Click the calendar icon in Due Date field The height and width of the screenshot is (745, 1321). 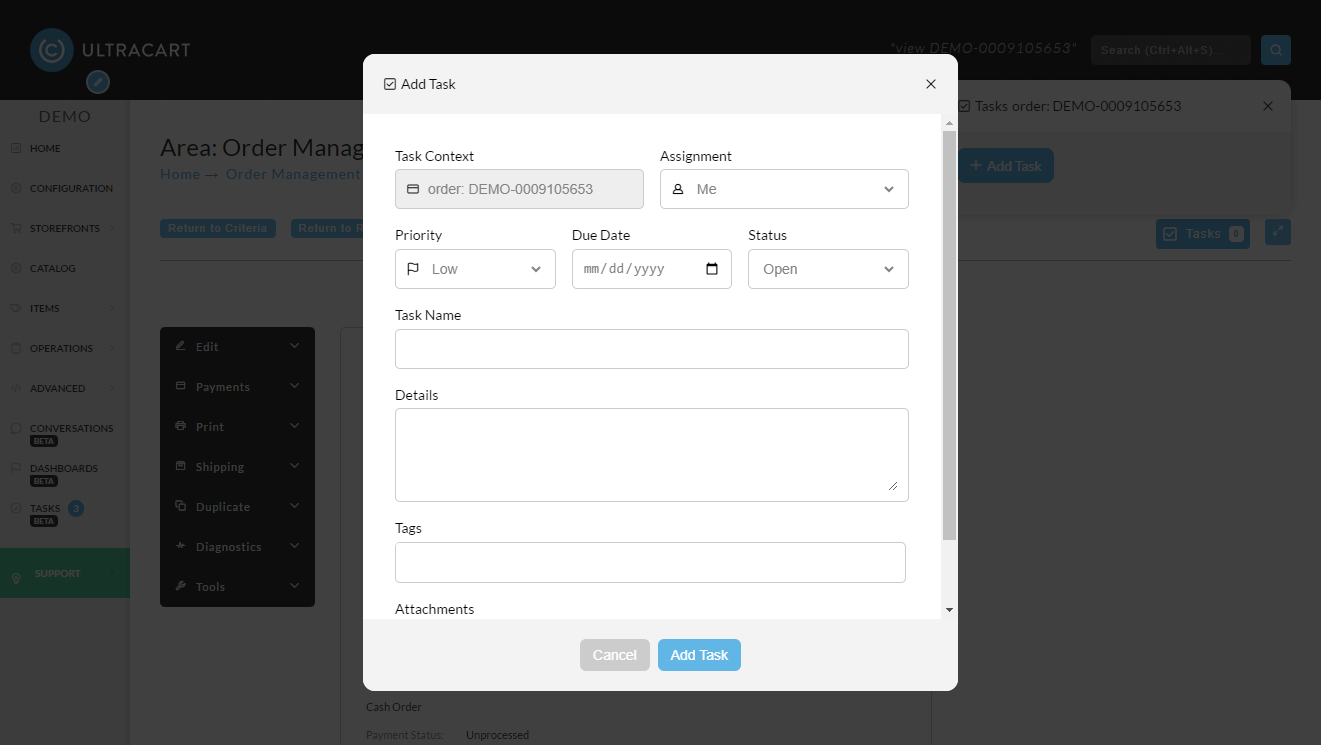(712, 269)
